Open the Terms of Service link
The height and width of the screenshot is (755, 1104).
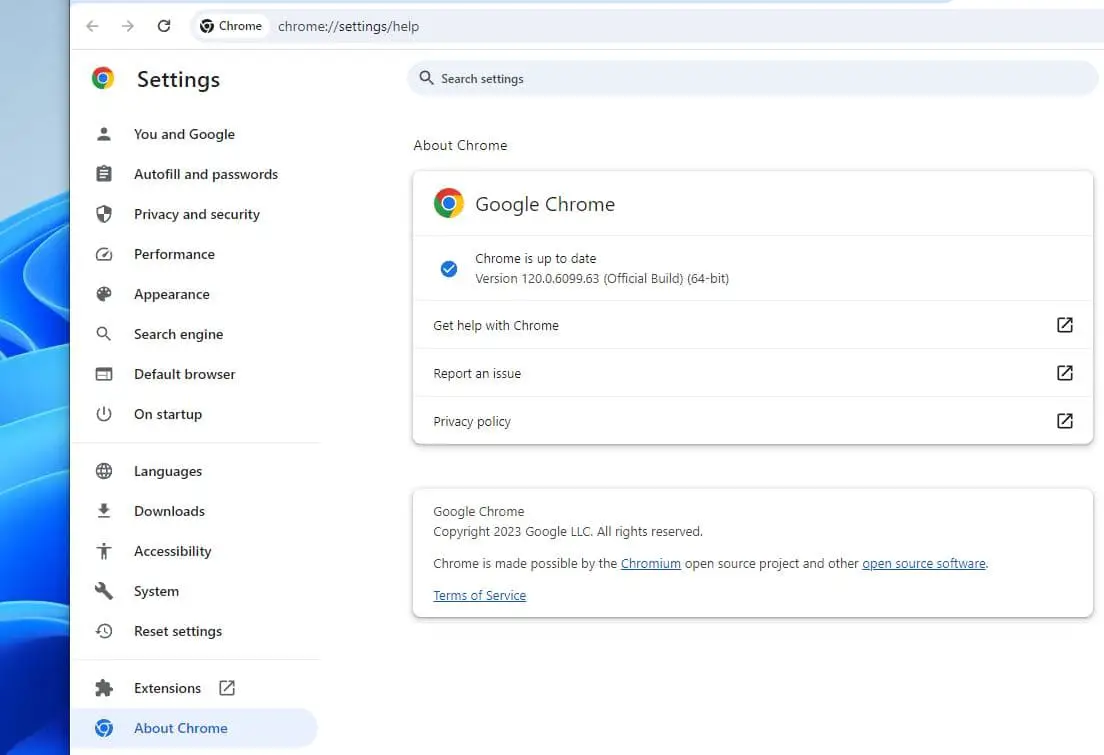pyautogui.click(x=479, y=595)
